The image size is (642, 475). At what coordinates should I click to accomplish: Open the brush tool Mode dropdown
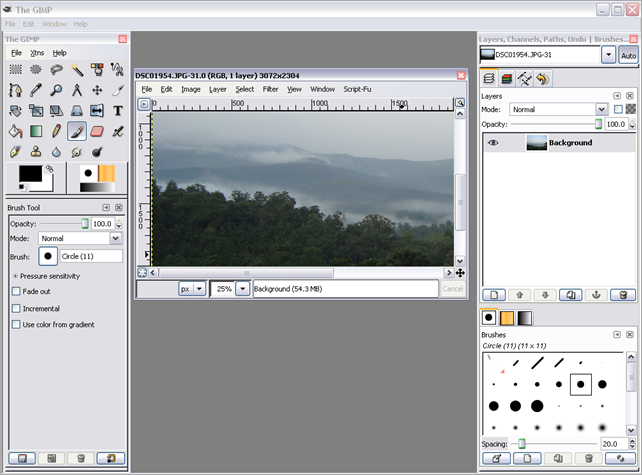(x=80, y=239)
